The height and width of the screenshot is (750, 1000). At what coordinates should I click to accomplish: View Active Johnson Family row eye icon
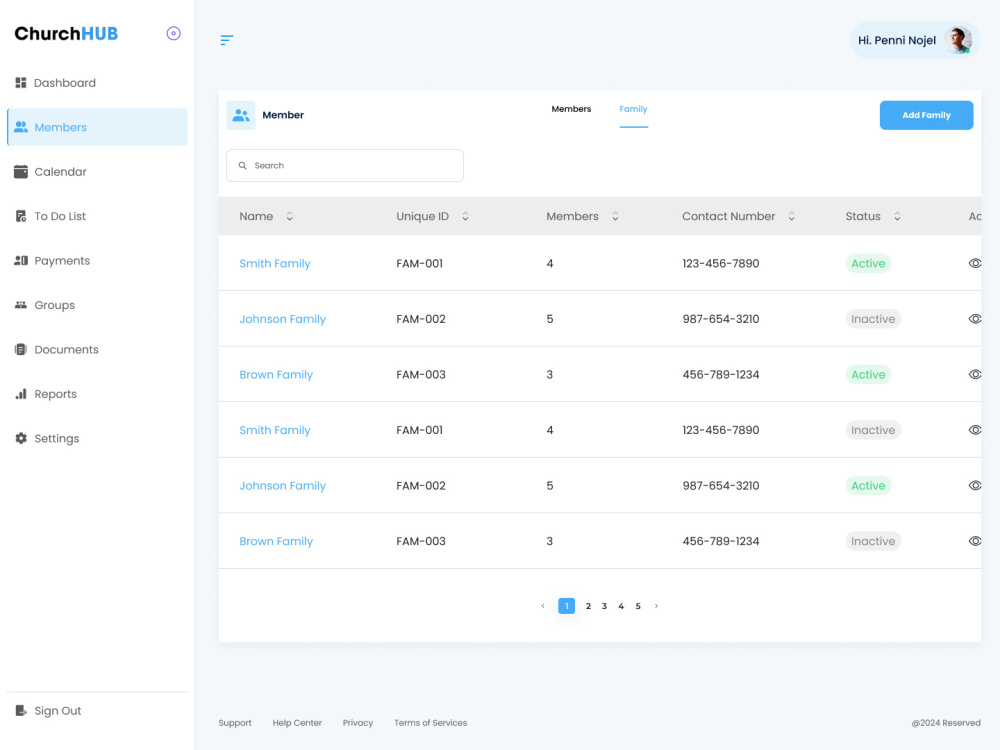(974, 485)
